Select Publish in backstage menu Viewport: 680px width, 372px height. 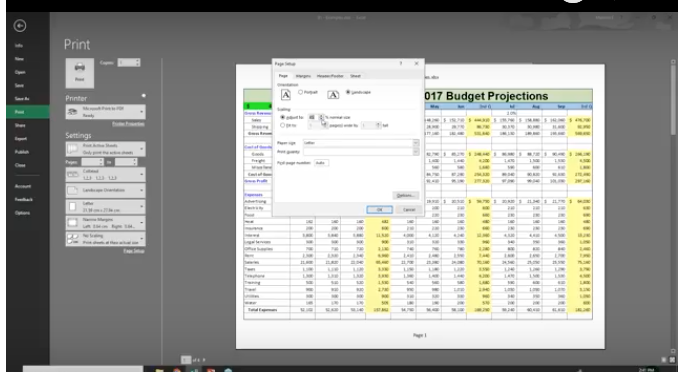tap(22, 152)
